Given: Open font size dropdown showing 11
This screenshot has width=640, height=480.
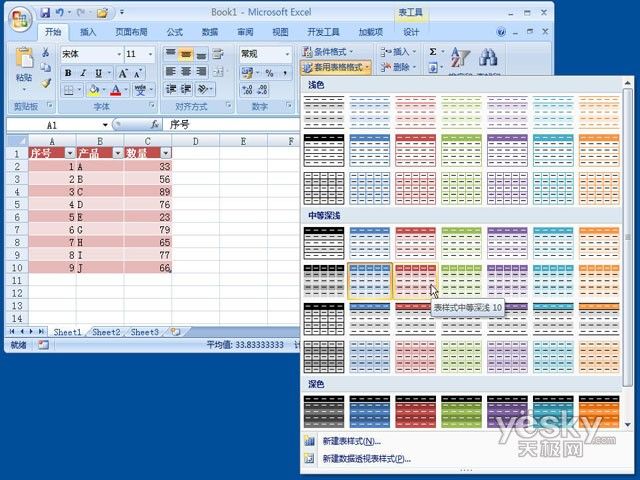Looking at the screenshot, I should [150, 54].
